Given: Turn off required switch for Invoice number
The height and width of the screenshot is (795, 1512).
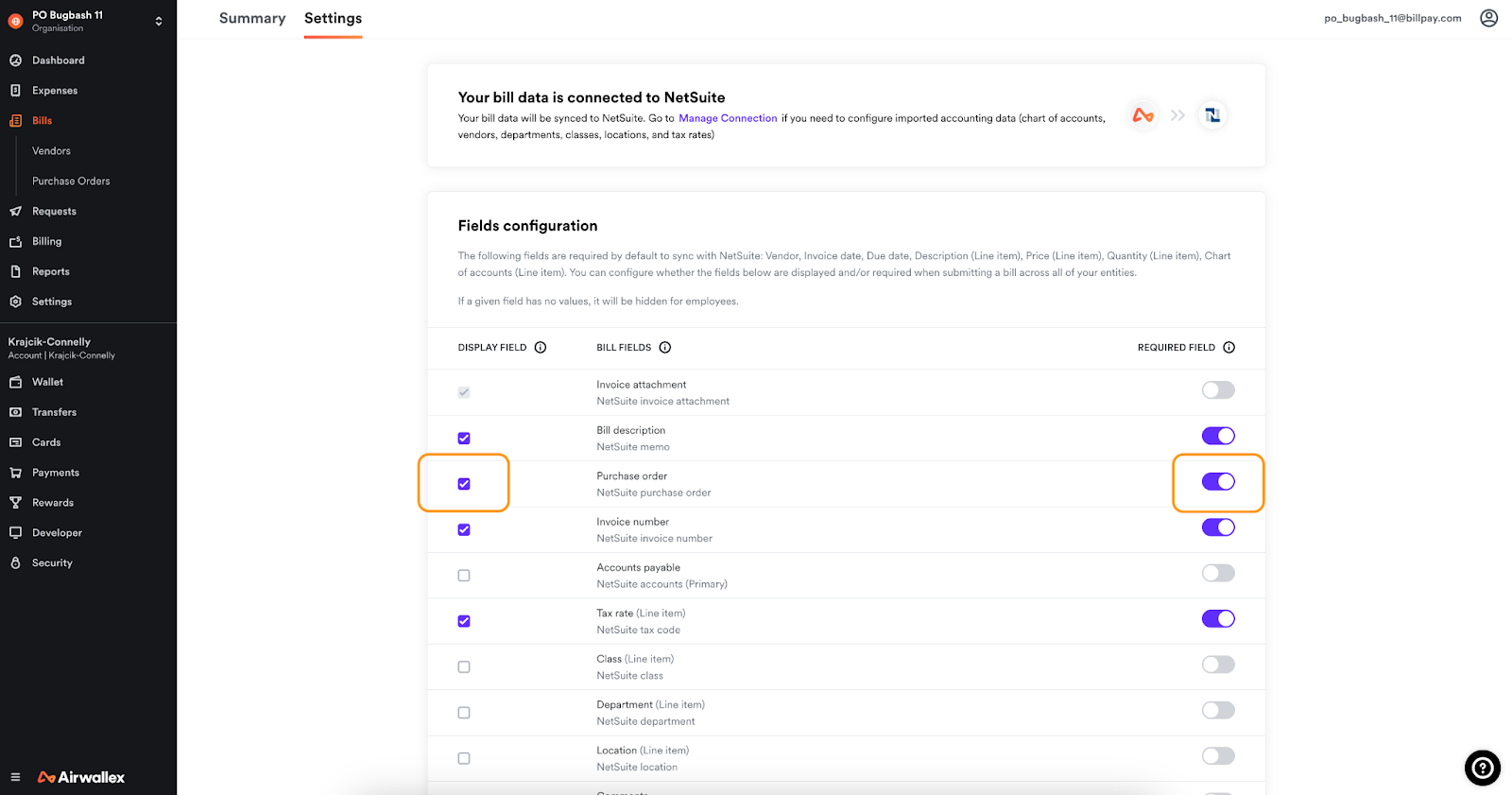Looking at the screenshot, I should 1218,527.
